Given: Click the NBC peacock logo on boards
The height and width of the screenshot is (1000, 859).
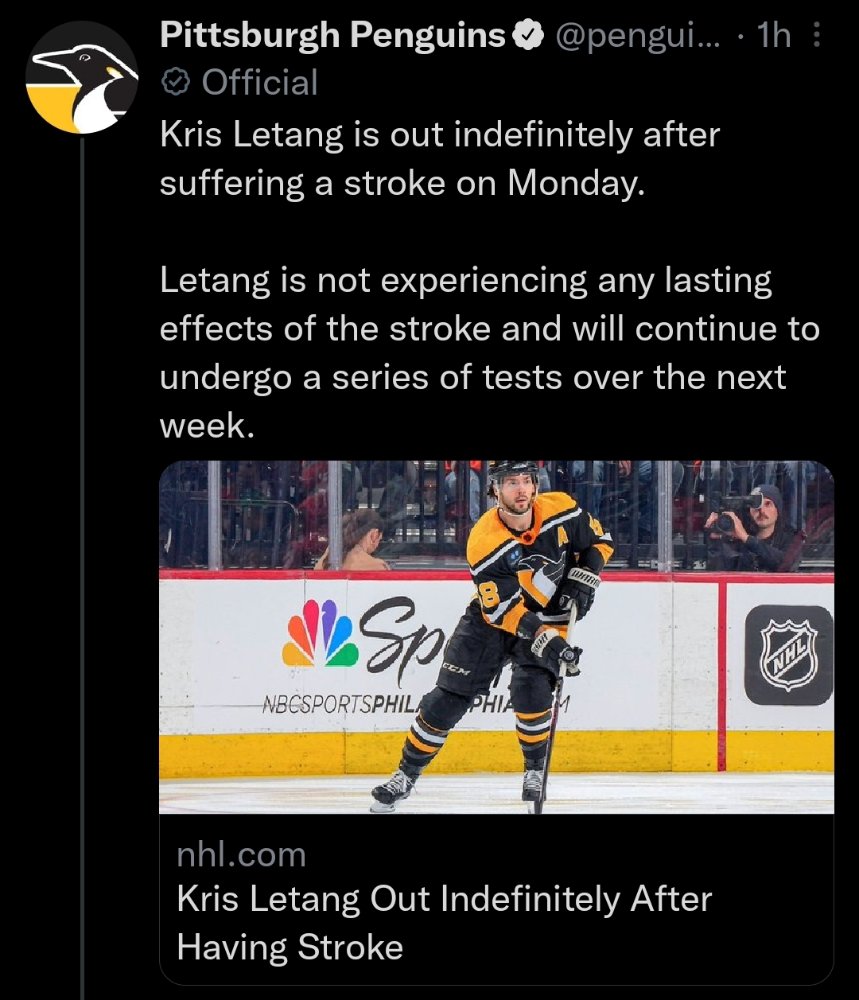Looking at the screenshot, I should pos(321,633).
